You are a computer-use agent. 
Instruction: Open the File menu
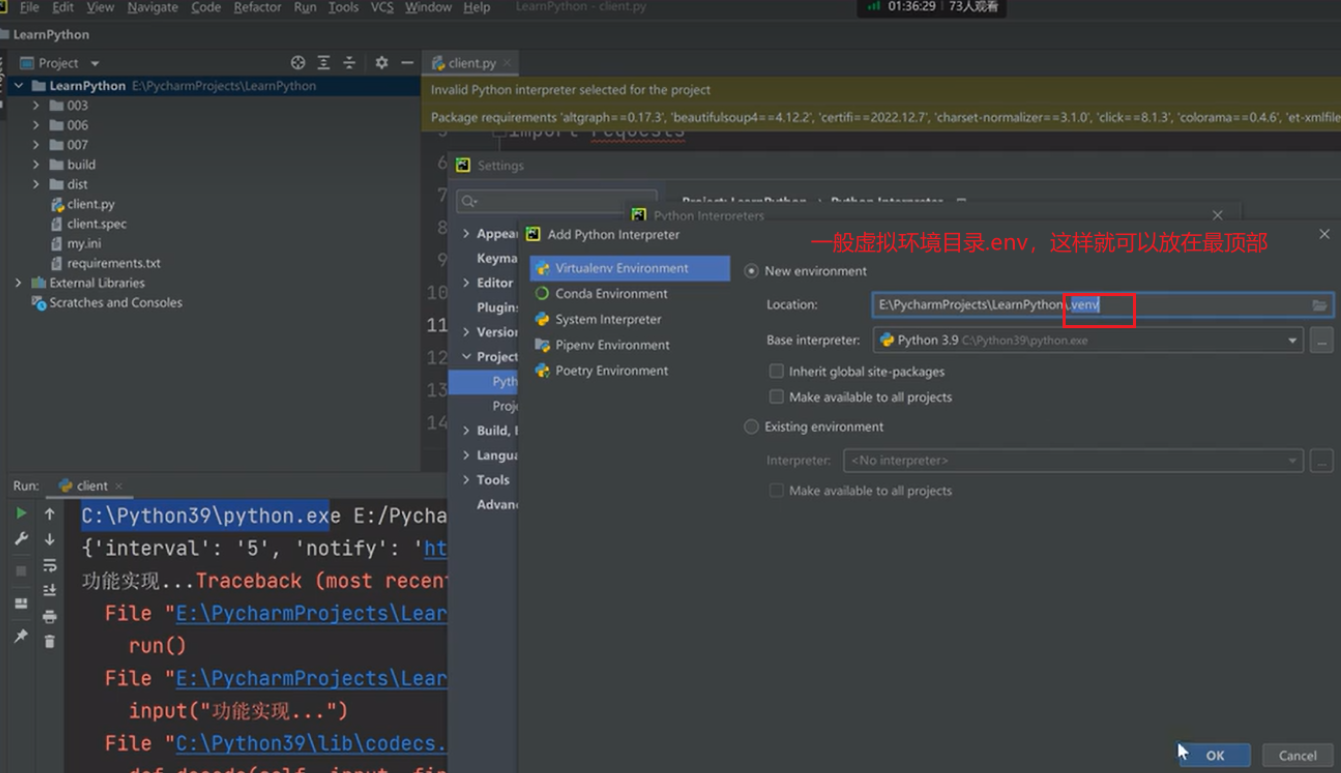tap(29, 7)
